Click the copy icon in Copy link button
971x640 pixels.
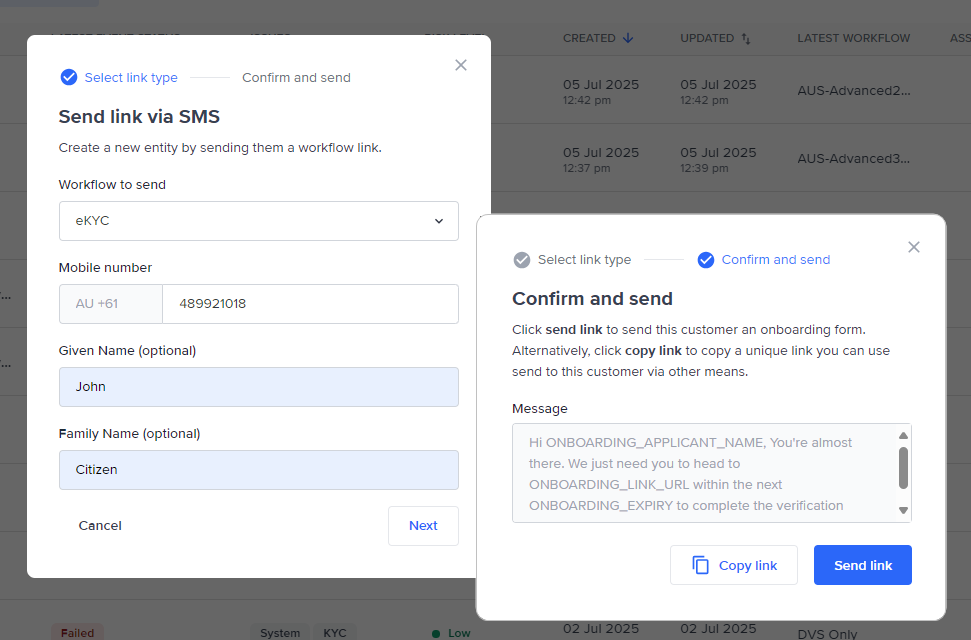(701, 565)
